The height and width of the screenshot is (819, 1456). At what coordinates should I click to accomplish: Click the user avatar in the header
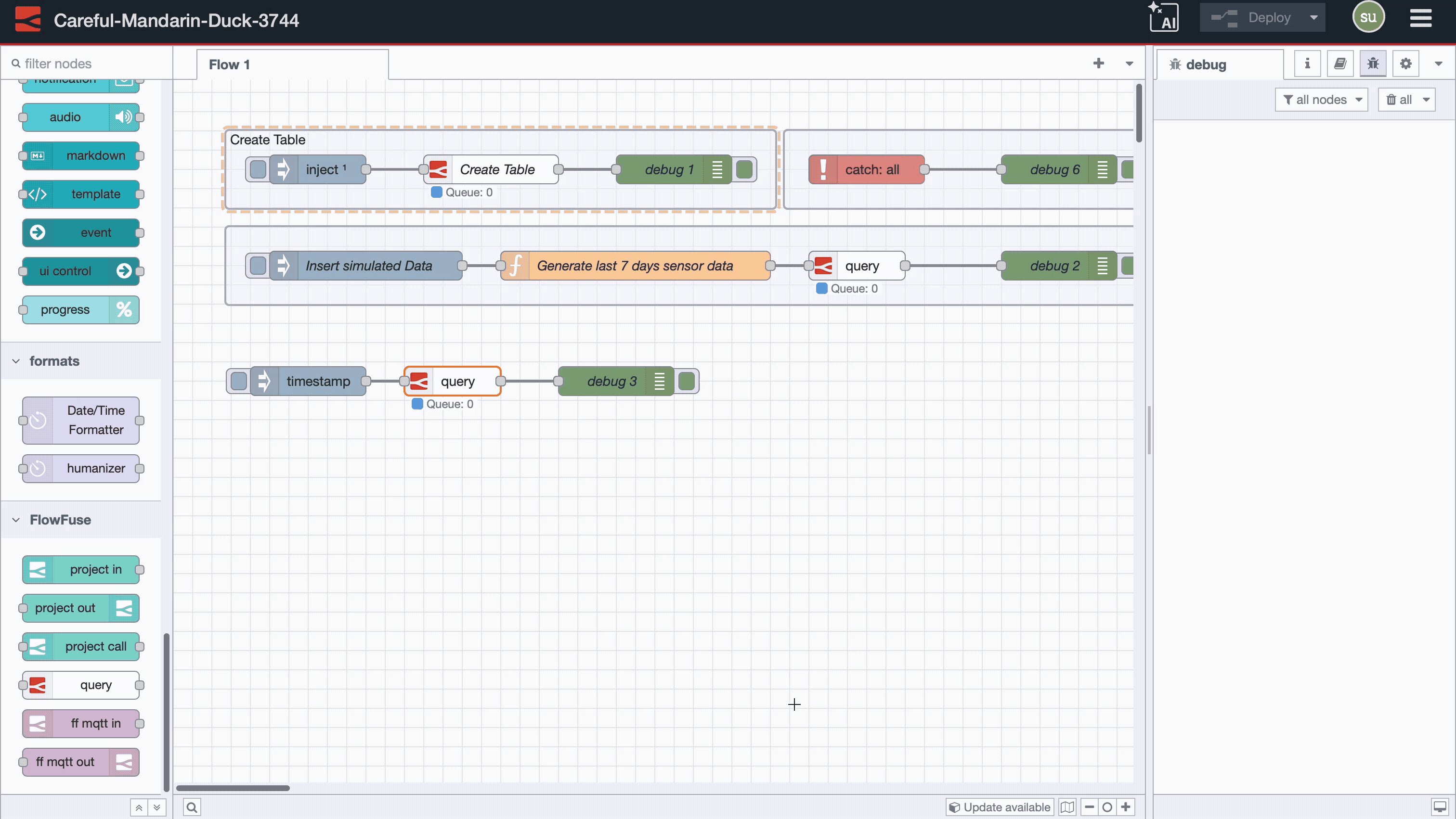1368,17
